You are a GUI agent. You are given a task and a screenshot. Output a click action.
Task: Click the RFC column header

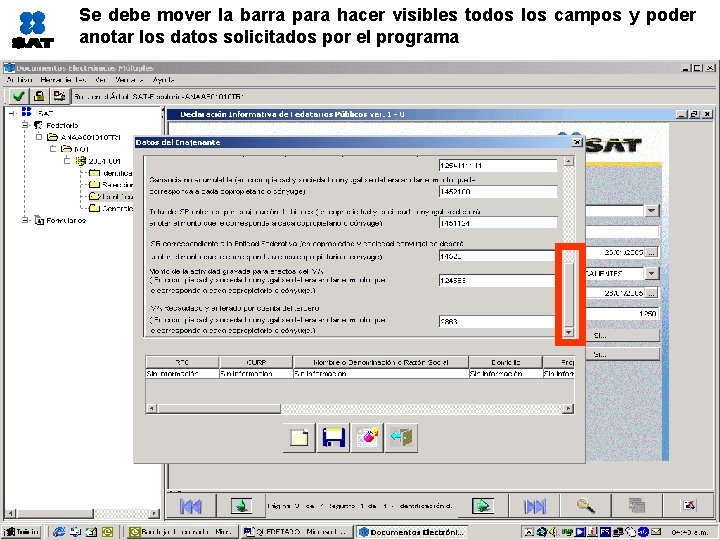[x=182, y=362]
